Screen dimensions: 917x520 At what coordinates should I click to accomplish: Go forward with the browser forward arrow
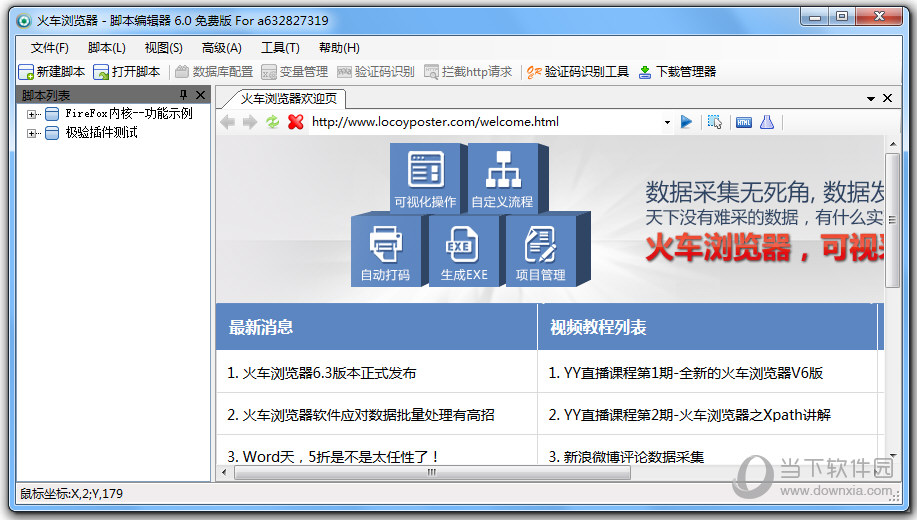click(x=250, y=122)
